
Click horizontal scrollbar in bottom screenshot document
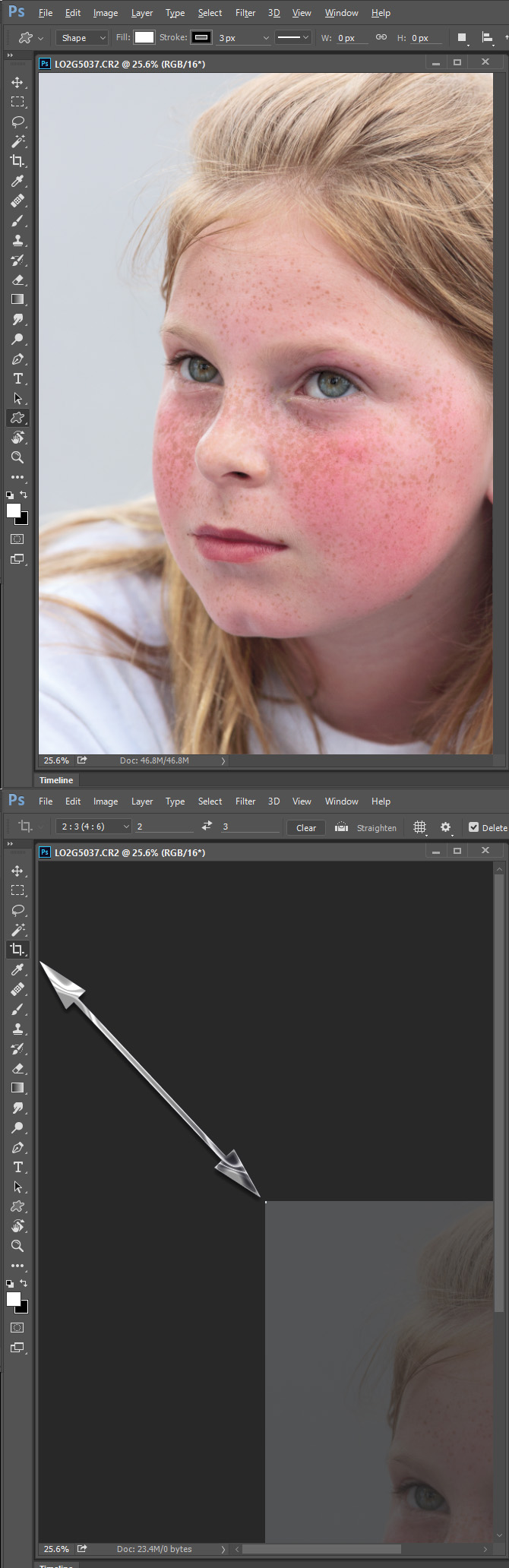pos(321,1549)
